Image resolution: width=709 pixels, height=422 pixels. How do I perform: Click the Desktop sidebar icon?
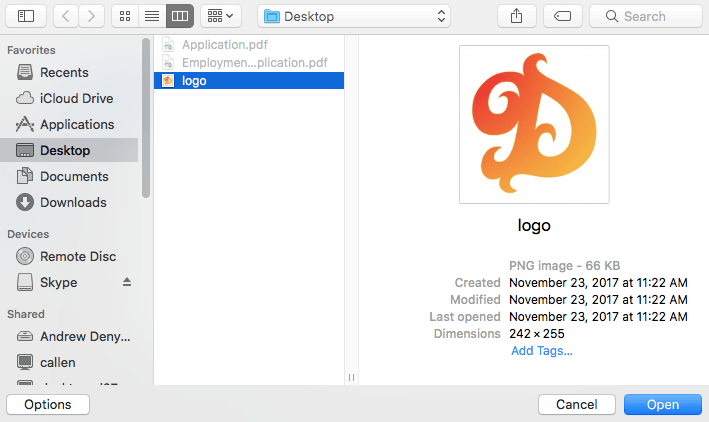tap(25, 150)
